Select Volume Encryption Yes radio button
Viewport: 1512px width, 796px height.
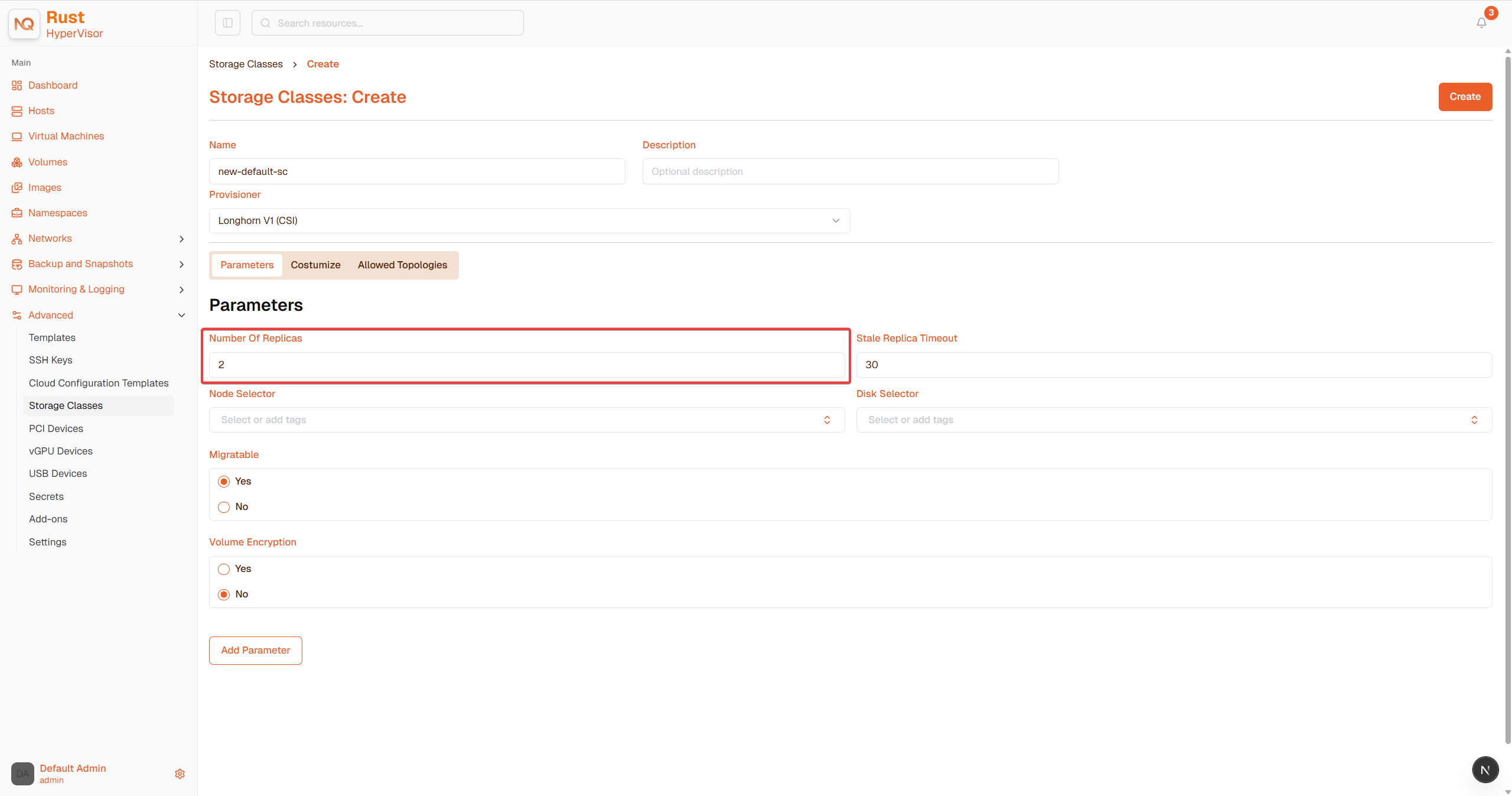click(224, 569)
